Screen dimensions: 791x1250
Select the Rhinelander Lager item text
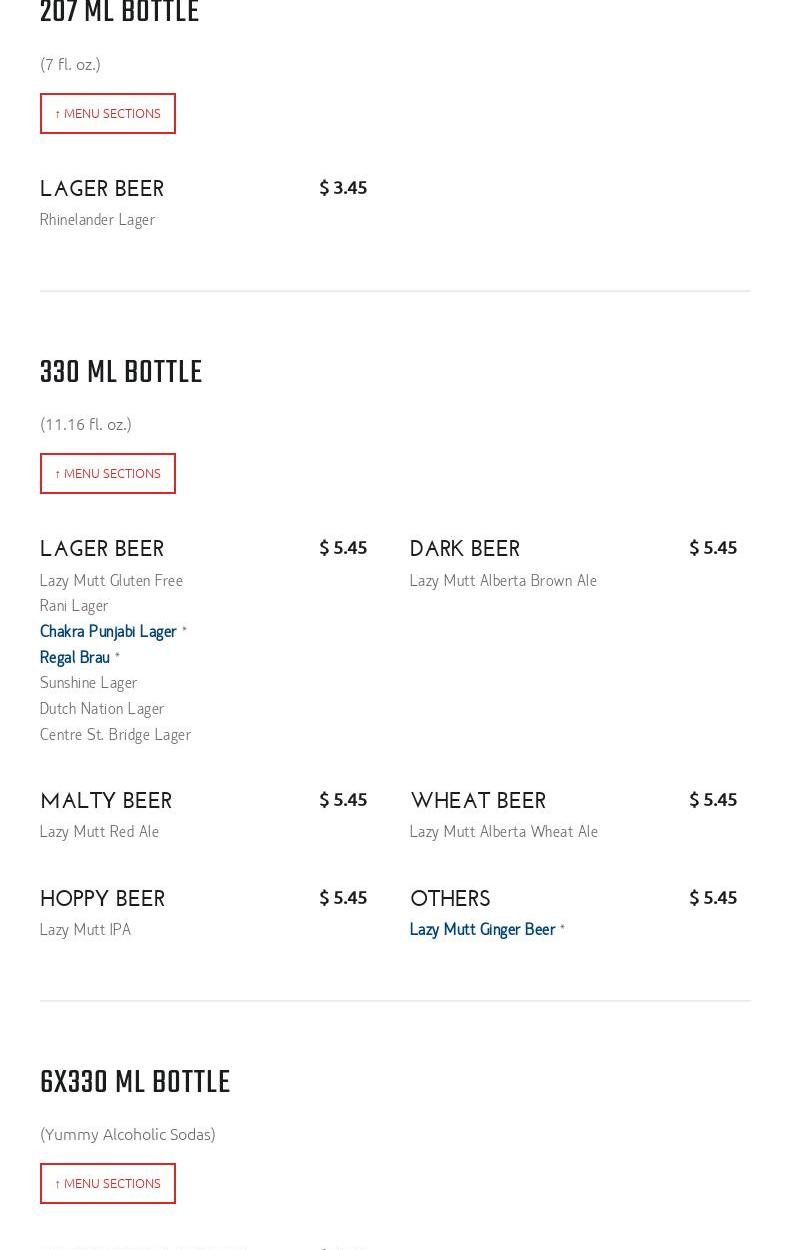tap(97, 220)
